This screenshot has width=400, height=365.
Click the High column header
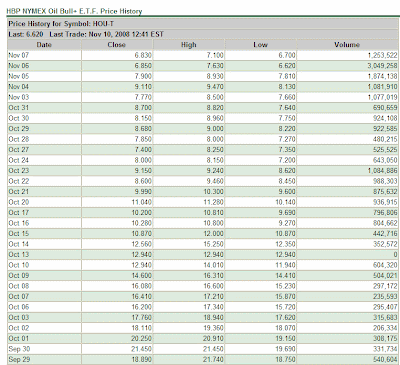[189, 45]
